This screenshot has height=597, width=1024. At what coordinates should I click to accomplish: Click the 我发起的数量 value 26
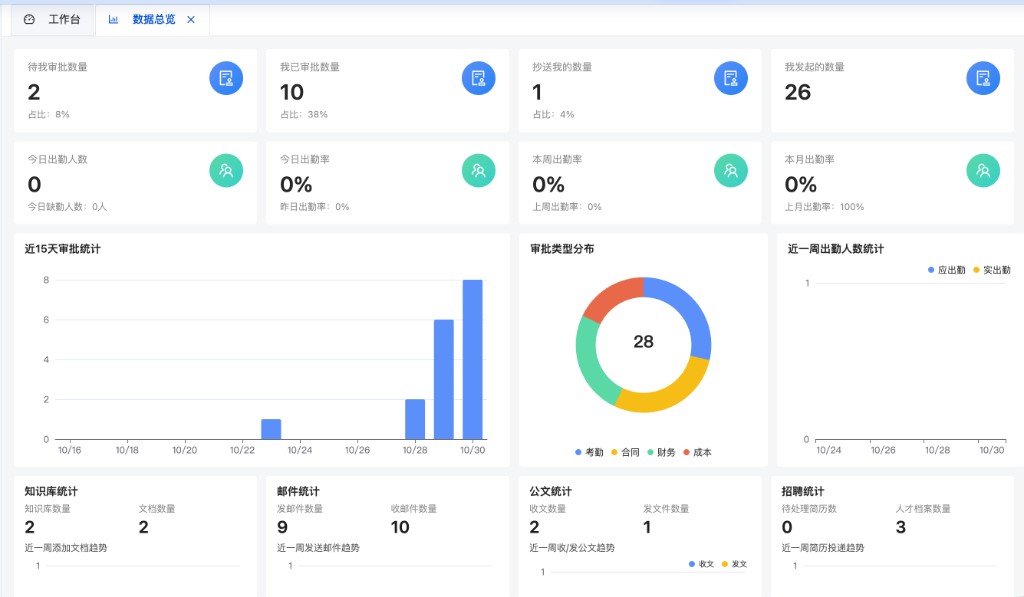[797, 92]
